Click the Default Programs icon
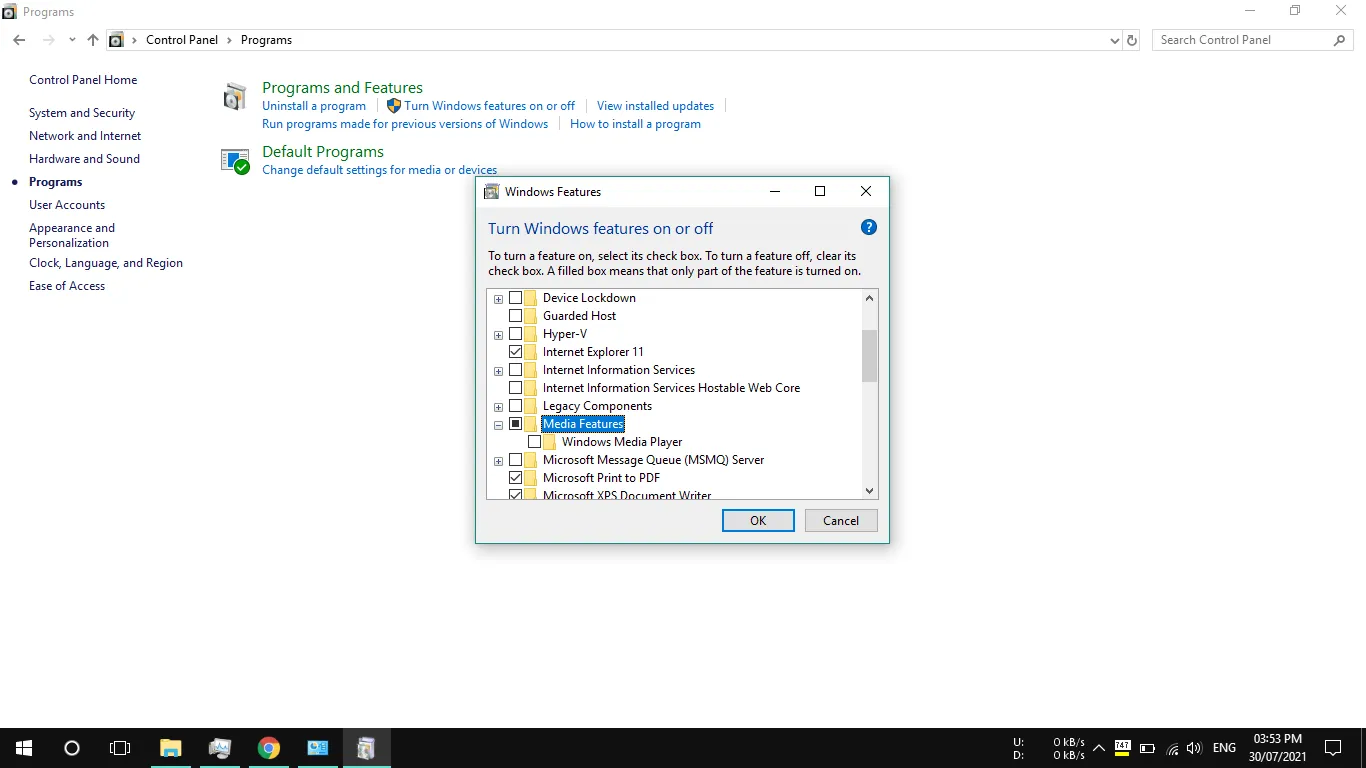1366x768 pixels. [235, 161]
